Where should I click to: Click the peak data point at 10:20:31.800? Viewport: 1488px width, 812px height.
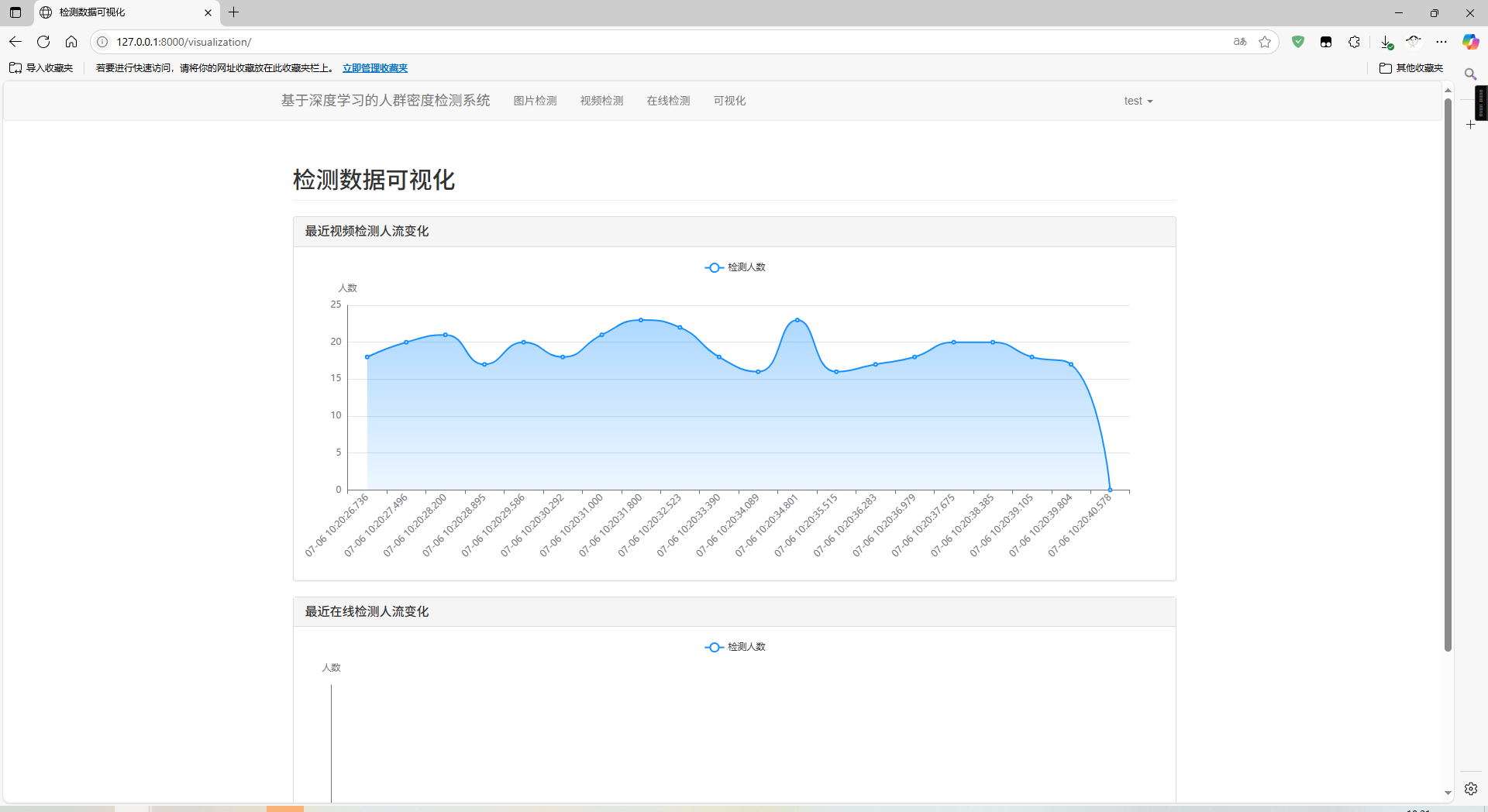click(641, 320)
